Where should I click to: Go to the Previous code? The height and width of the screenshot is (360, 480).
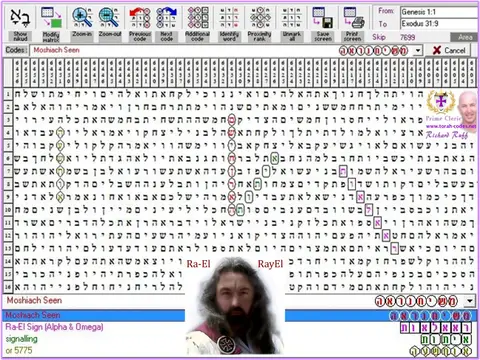click(x=140, y=24)
